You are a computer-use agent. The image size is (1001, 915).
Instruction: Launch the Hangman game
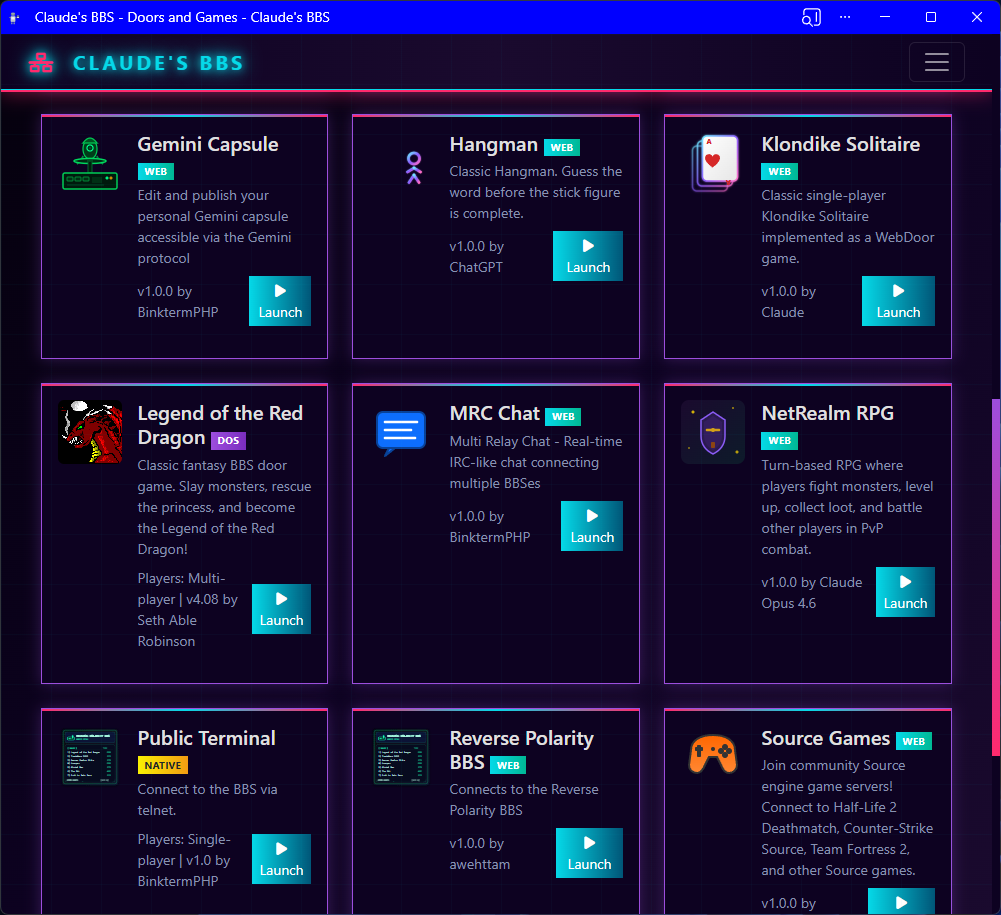coord(588,256)
